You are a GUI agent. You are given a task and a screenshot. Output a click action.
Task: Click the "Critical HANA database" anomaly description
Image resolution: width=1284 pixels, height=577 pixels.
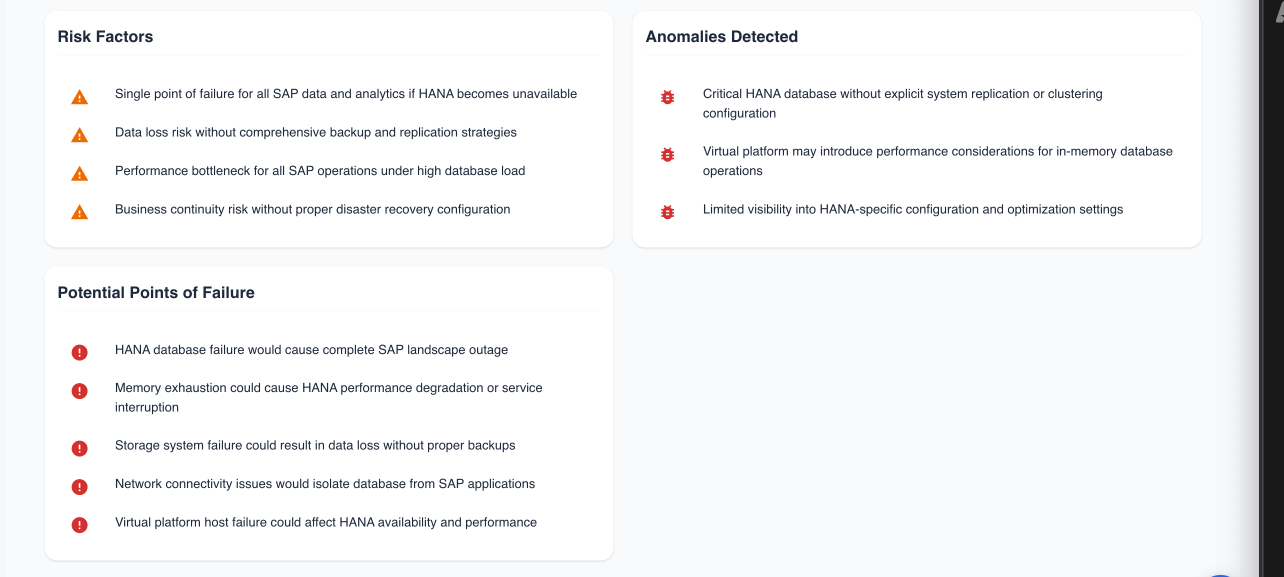[901, 103]
